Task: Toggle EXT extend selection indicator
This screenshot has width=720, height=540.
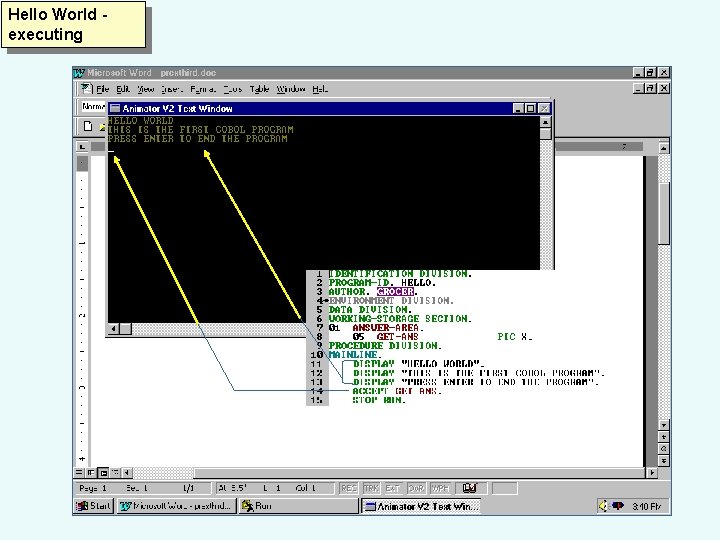Action: [x=393, y=488]
